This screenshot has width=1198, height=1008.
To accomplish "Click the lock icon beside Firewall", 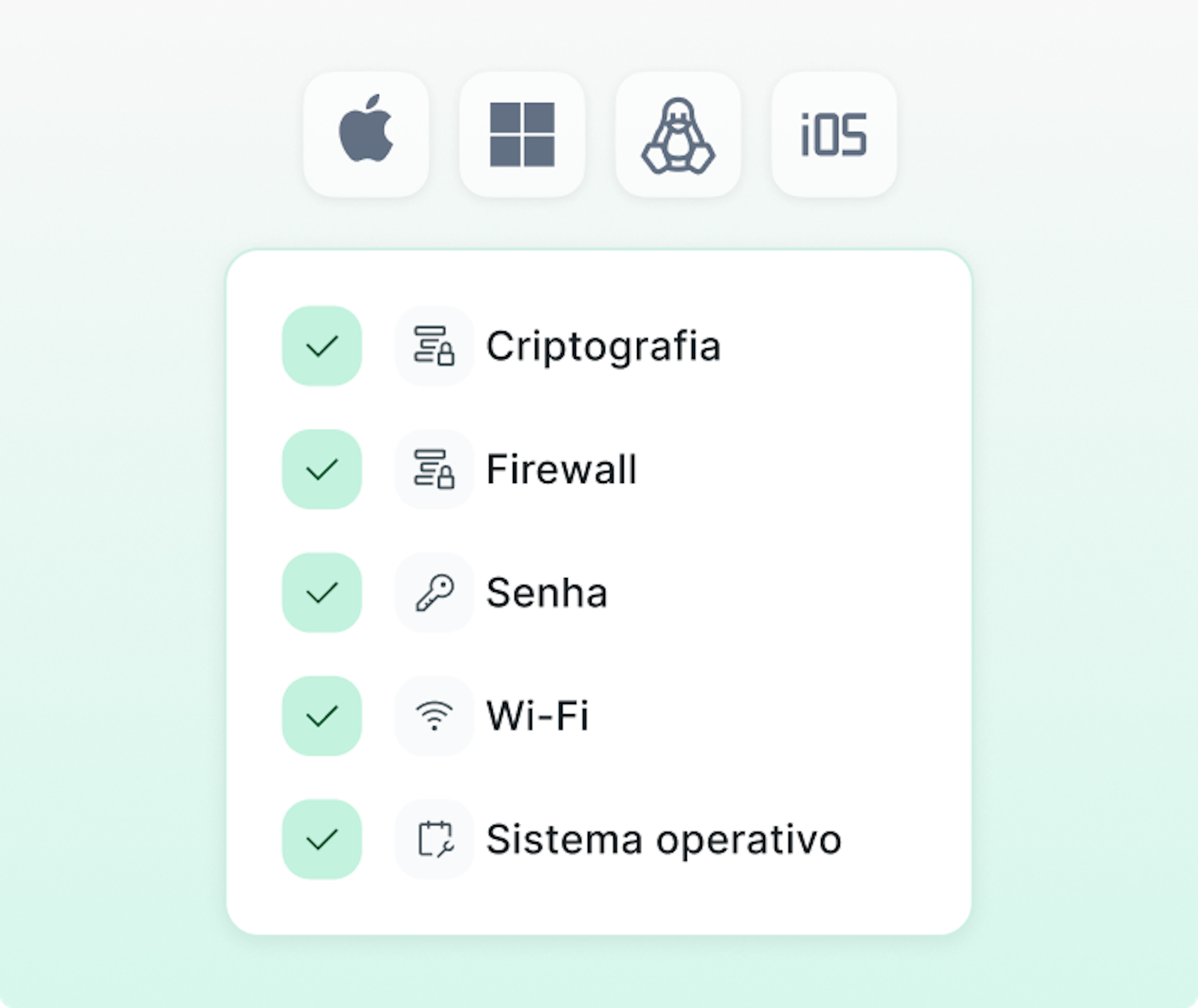I will coord(434,469).
